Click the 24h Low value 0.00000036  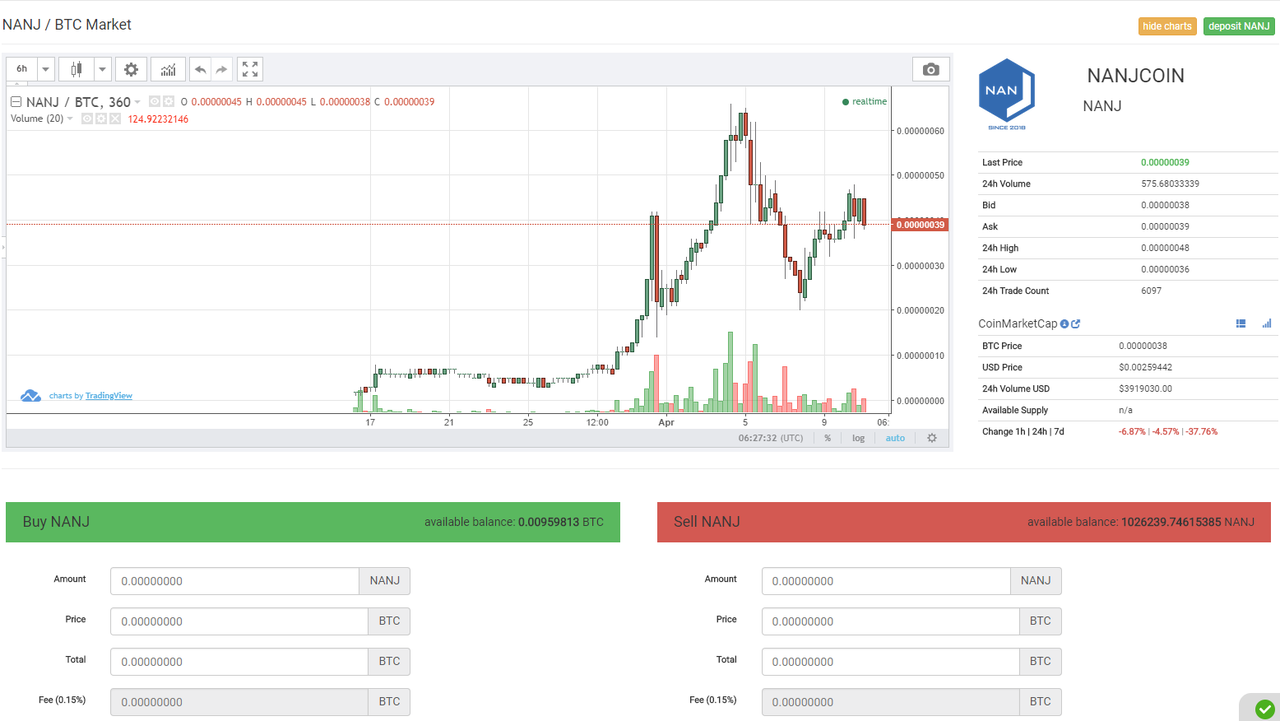coord(1165,270)
